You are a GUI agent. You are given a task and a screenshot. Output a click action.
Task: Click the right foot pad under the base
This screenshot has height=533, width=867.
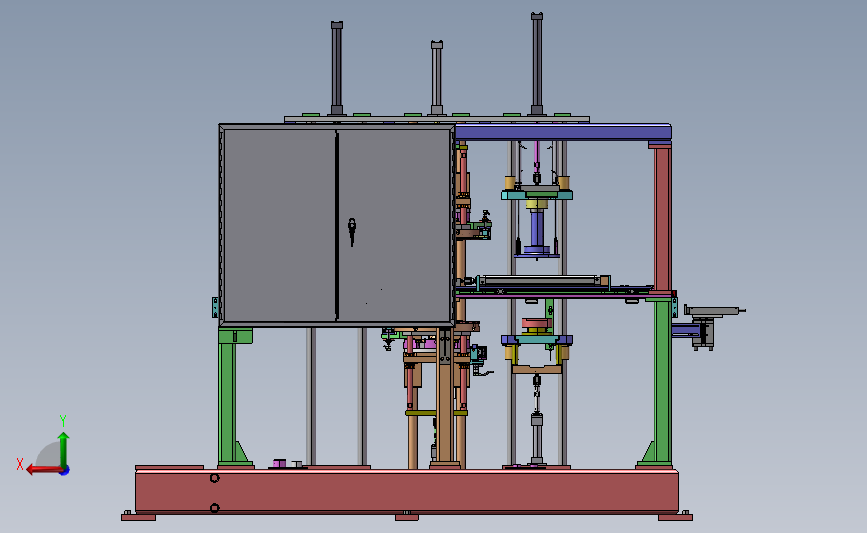[675, 518]
